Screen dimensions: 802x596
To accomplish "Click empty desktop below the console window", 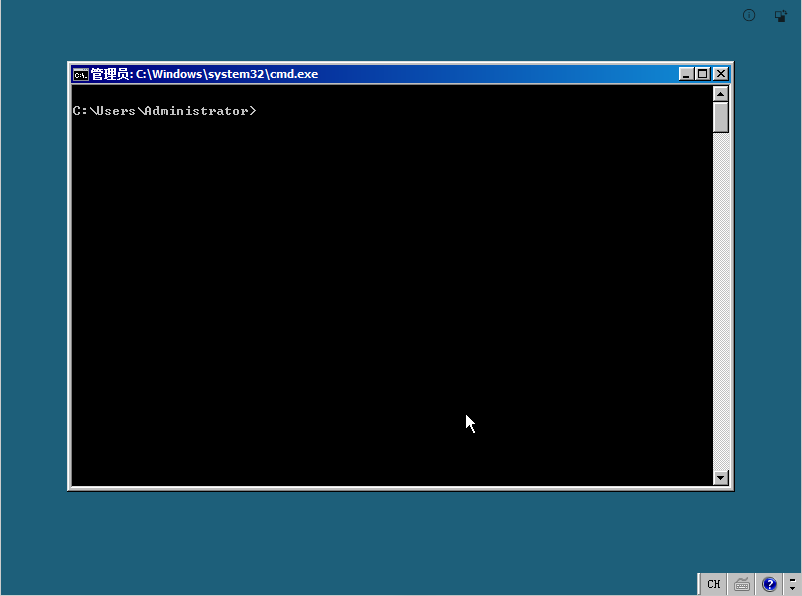I will pos(400,540).
